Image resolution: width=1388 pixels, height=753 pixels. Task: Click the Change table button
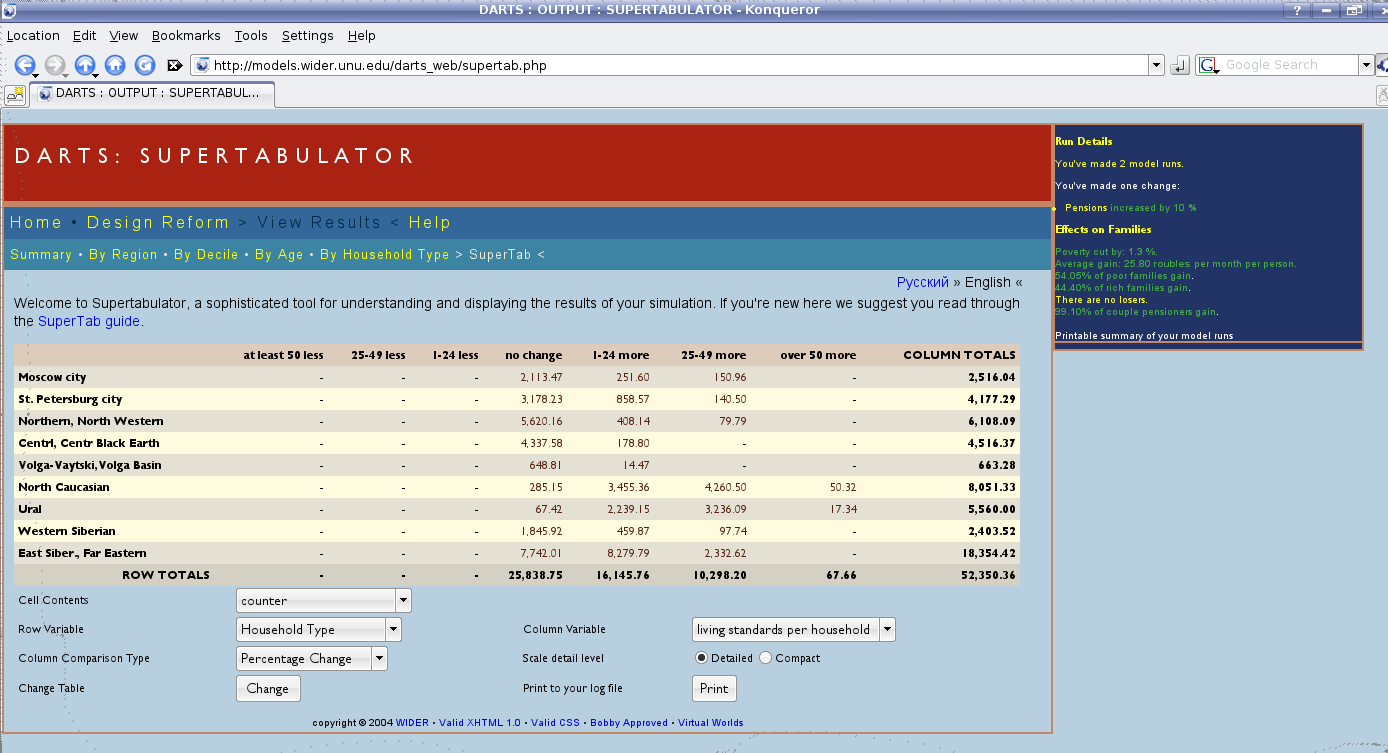[268, 689]
